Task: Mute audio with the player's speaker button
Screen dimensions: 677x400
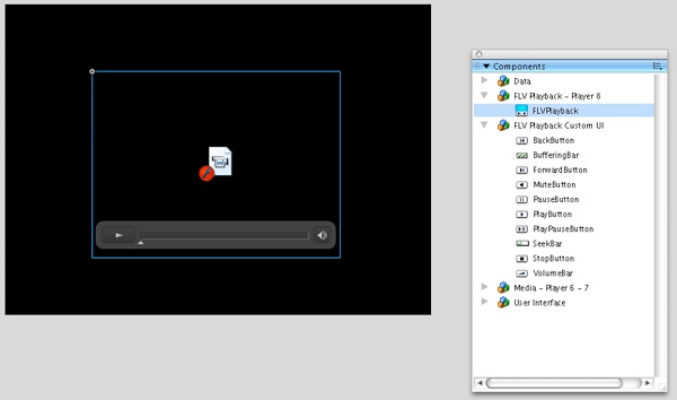Action: pyautogui.click(x=322, y=236)
